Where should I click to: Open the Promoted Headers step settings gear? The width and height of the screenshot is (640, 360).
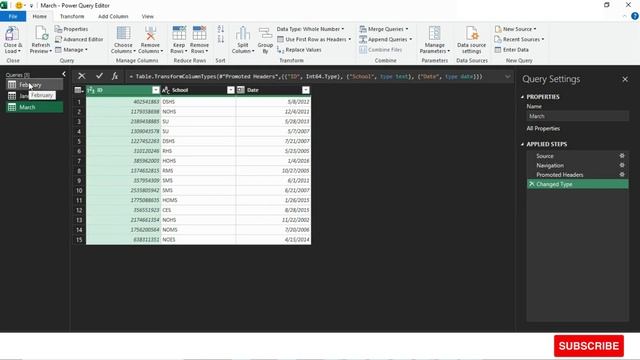622,174
